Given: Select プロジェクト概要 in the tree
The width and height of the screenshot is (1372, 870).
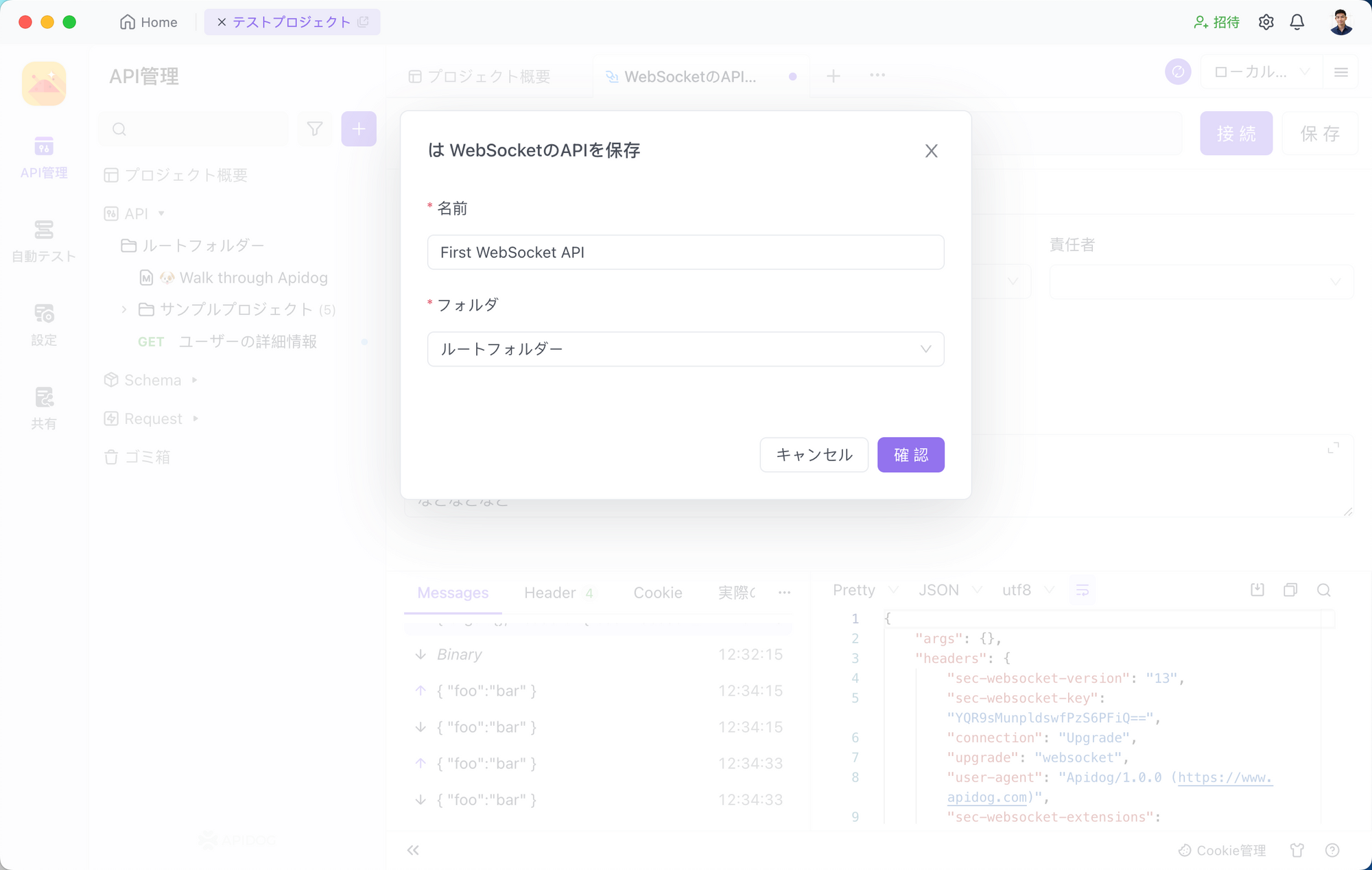Looking at the screenshot, I should 176,175.
